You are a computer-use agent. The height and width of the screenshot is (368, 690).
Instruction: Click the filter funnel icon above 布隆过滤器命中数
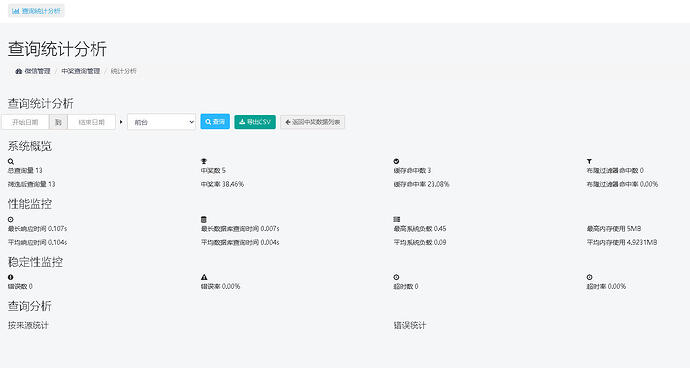tap(589, 162)
